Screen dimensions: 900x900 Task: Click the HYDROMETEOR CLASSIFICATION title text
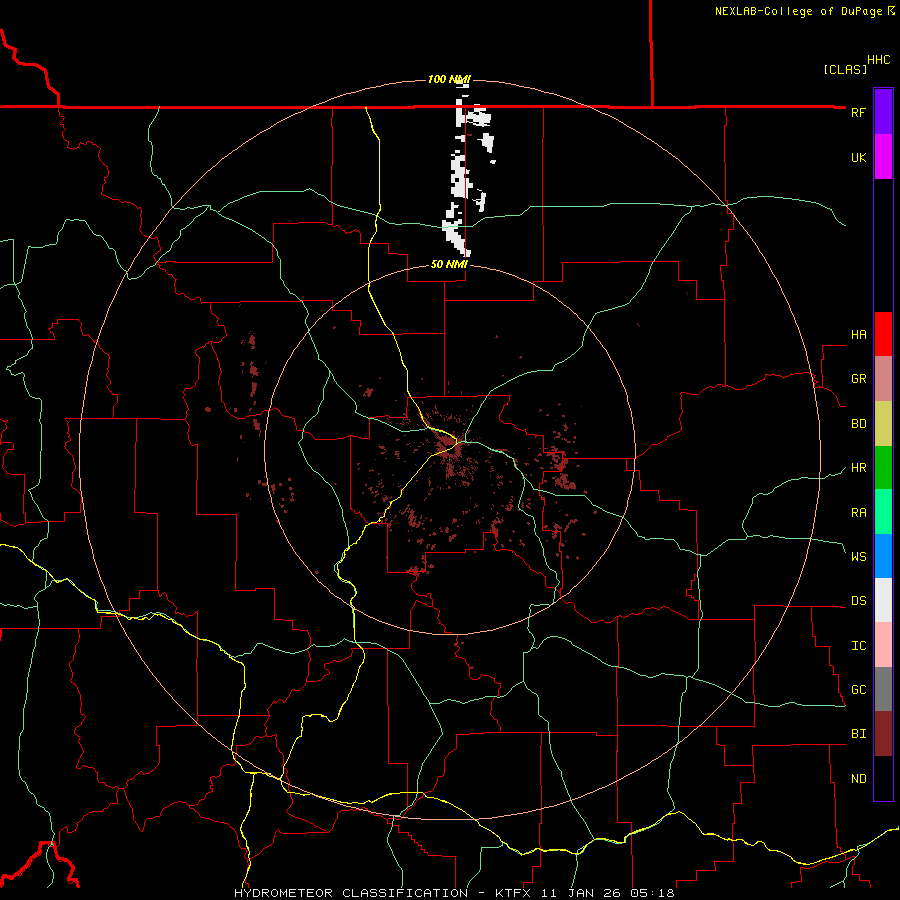(351, 893)
